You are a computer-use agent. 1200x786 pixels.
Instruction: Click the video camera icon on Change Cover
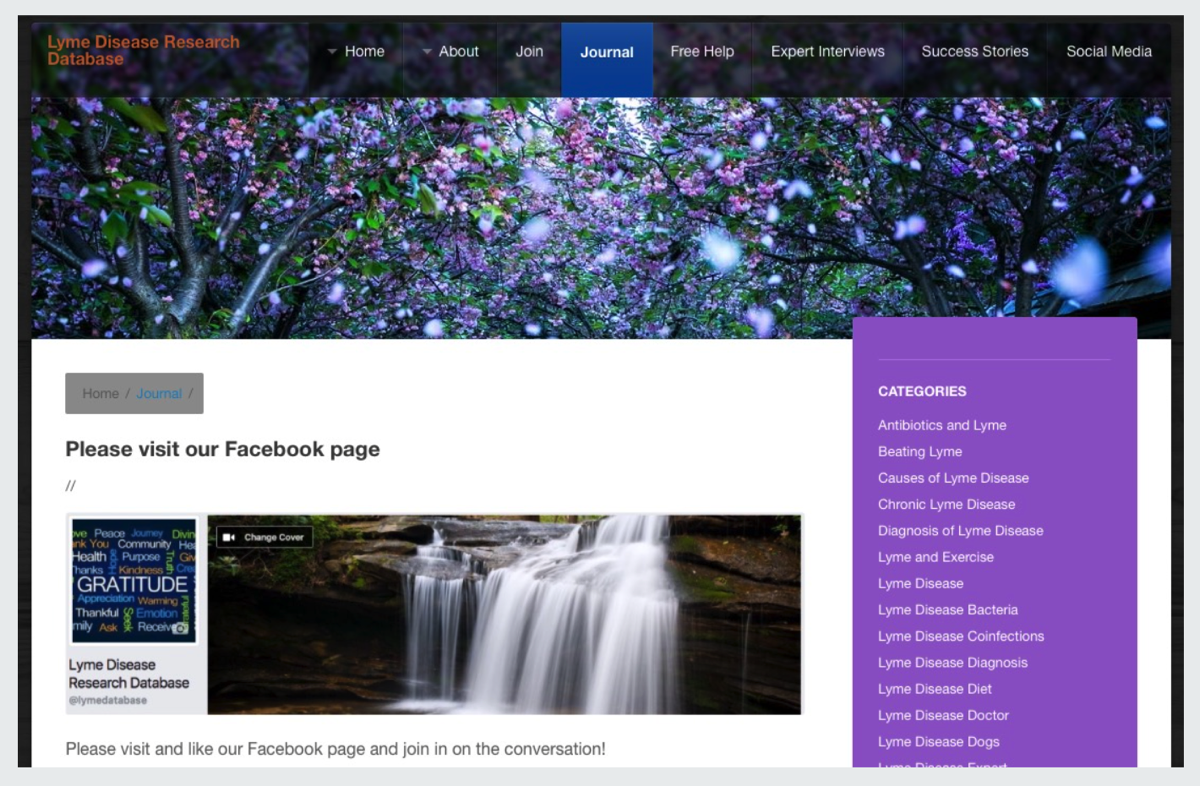coord(229,537)
